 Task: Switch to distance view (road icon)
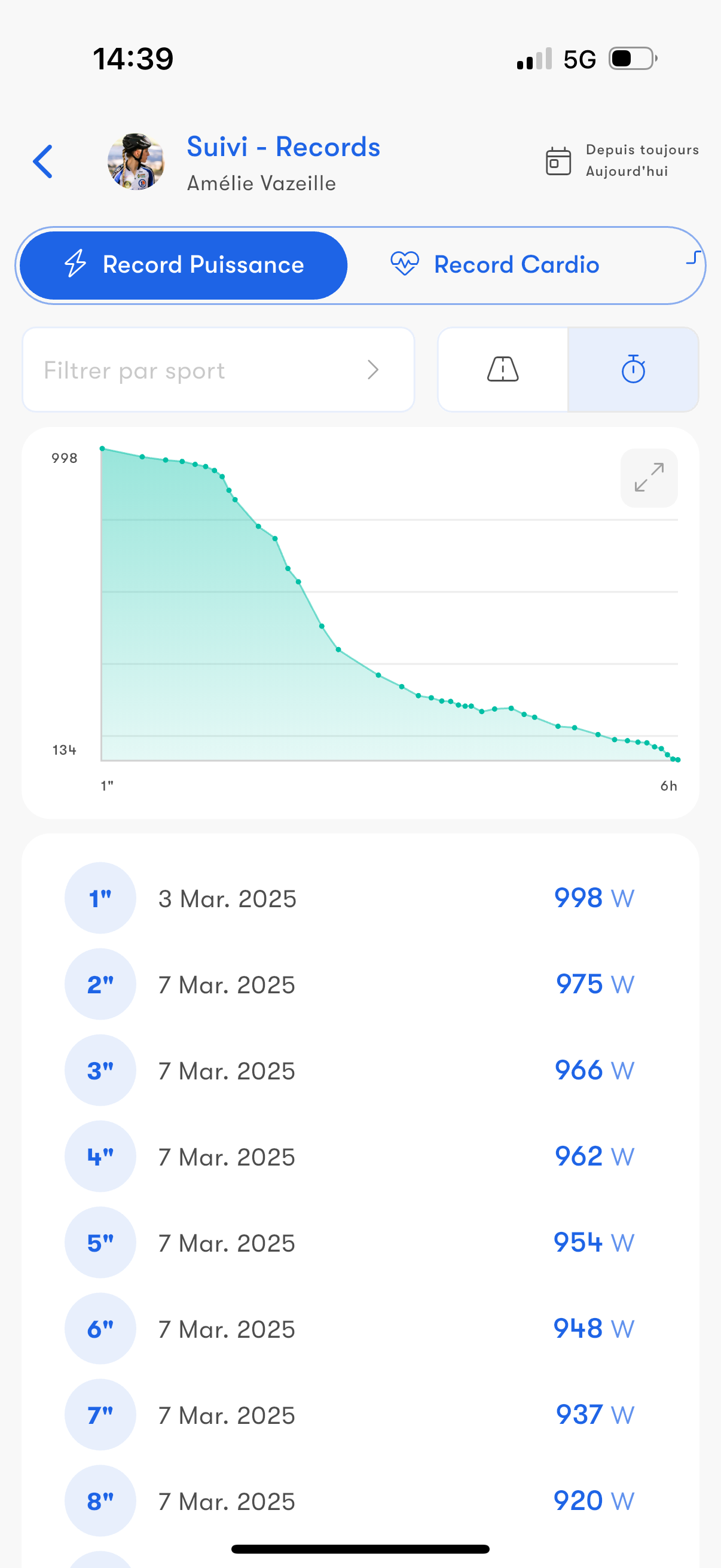point(503,370)
